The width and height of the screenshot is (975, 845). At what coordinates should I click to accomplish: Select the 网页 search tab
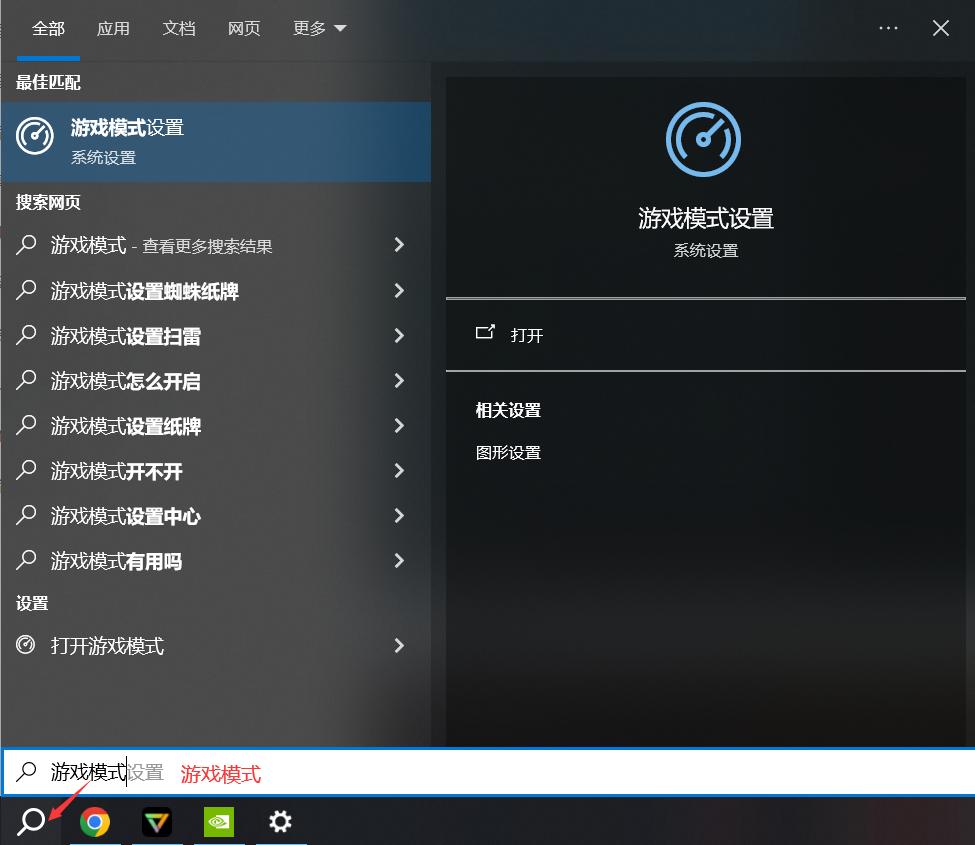pyautogui.click(x=244, y=28)
